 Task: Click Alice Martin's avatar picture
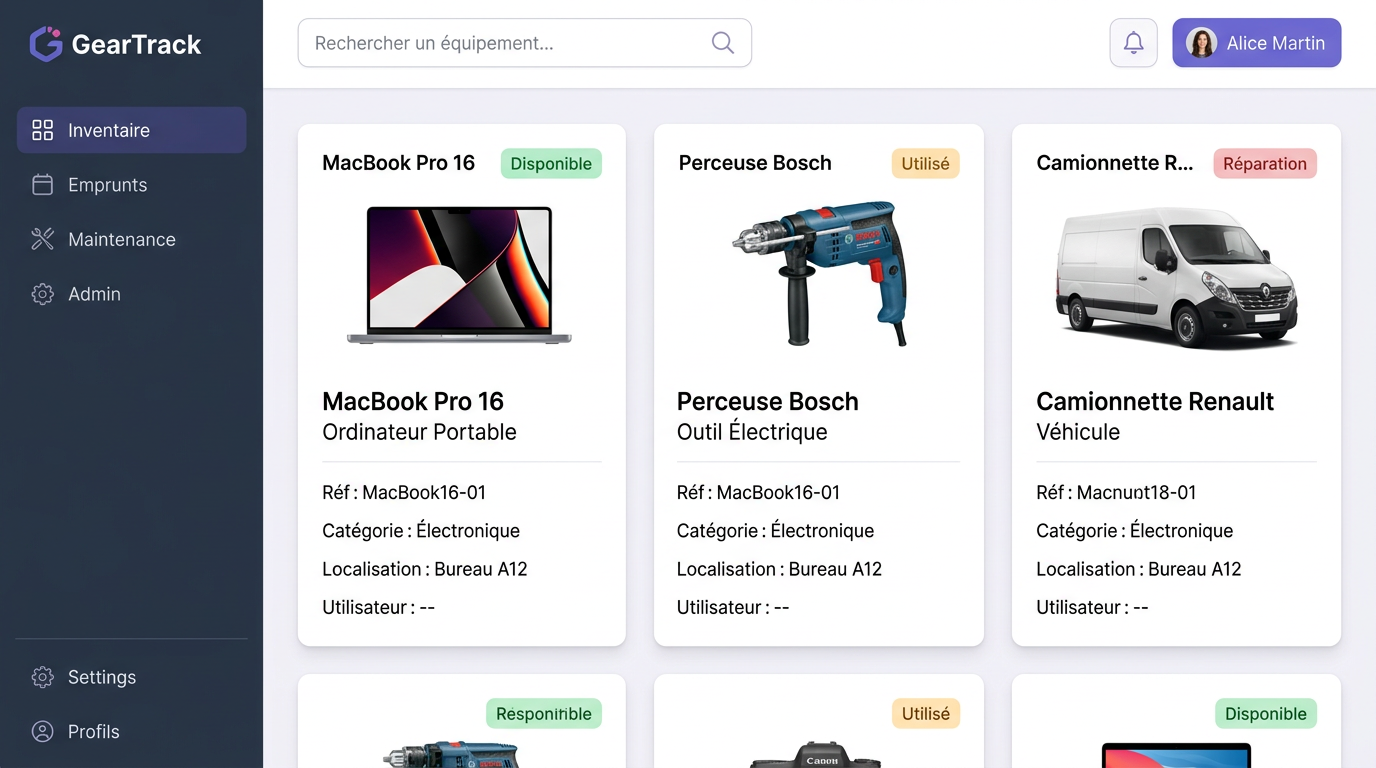[1201, 43]
